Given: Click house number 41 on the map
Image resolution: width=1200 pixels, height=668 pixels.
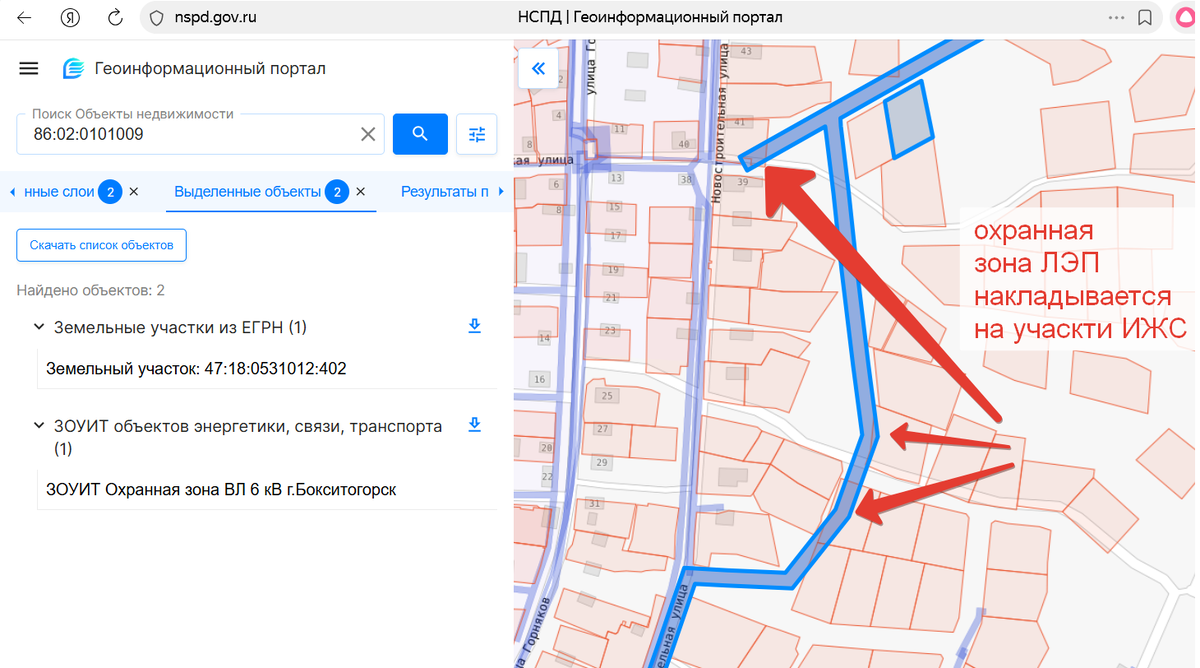Looking at the screenshot, I should click(x=740, y=122).
